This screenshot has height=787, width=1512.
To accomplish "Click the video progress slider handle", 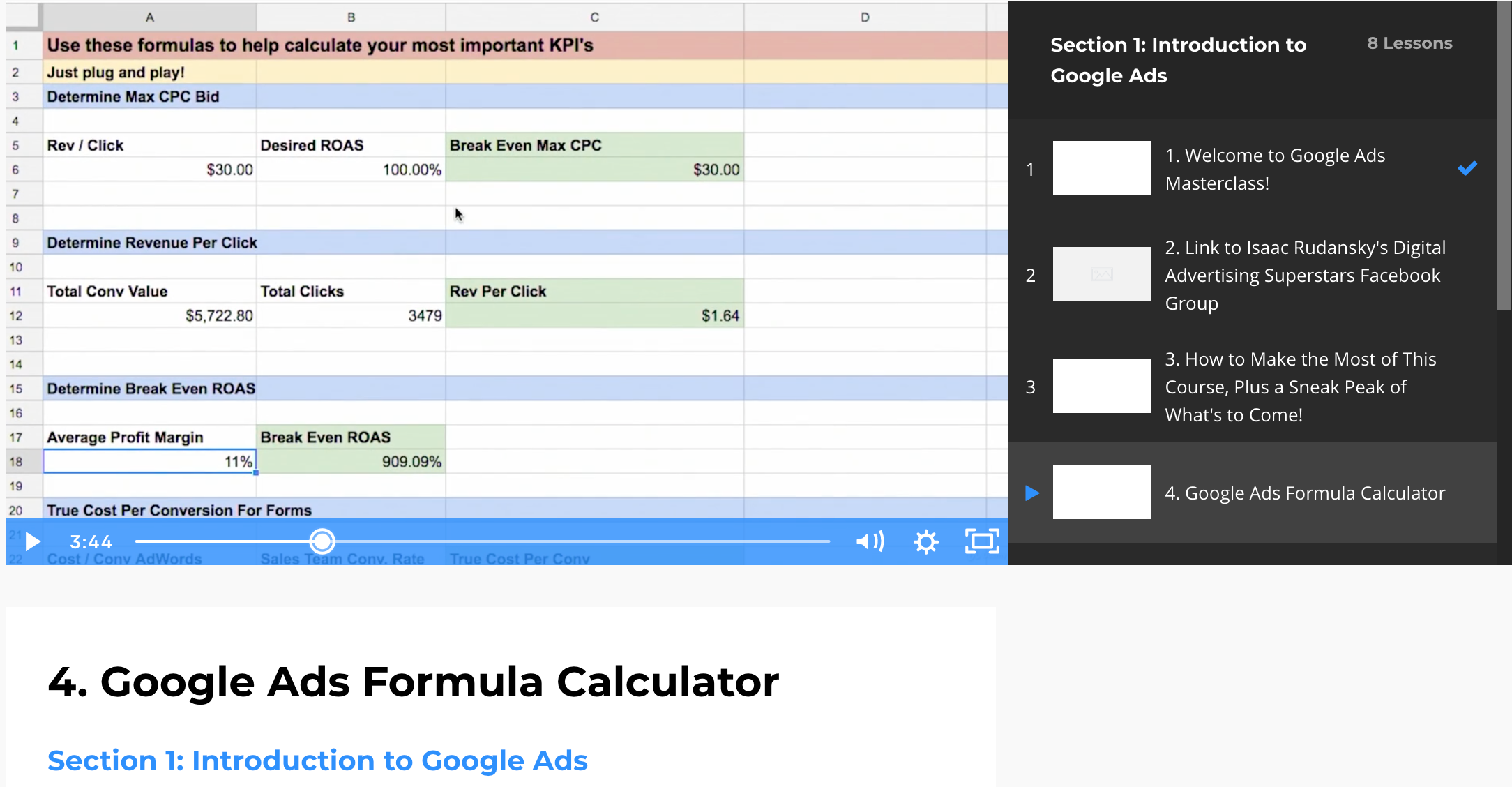I will [322, 541].
